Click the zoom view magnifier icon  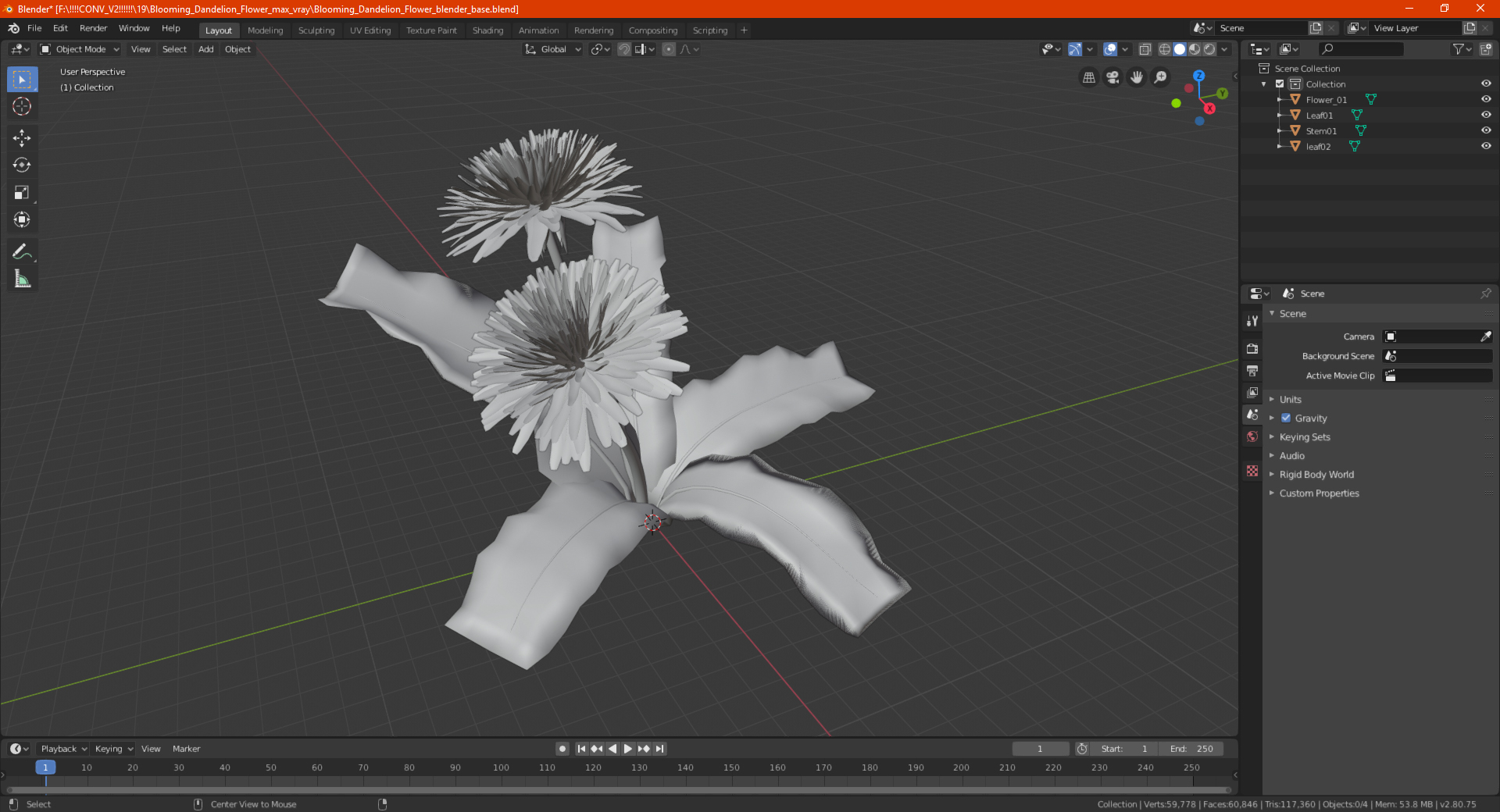point(1161,77)
